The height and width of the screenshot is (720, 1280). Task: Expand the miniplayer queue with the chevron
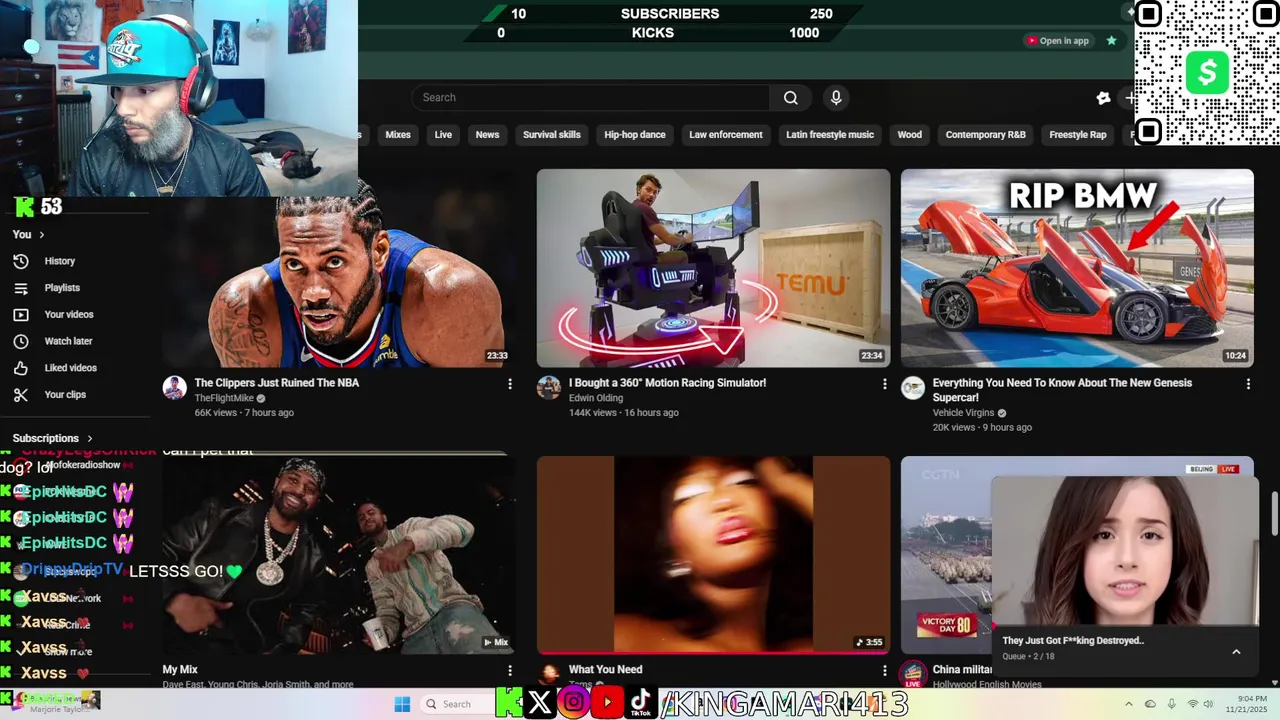[x=1236, y=652]
